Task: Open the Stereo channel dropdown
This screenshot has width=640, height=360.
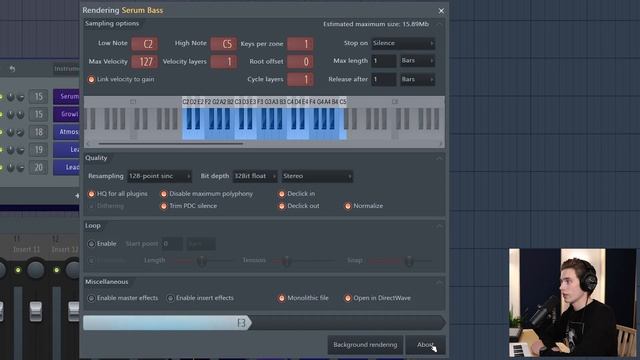Action: click(317, 176)
